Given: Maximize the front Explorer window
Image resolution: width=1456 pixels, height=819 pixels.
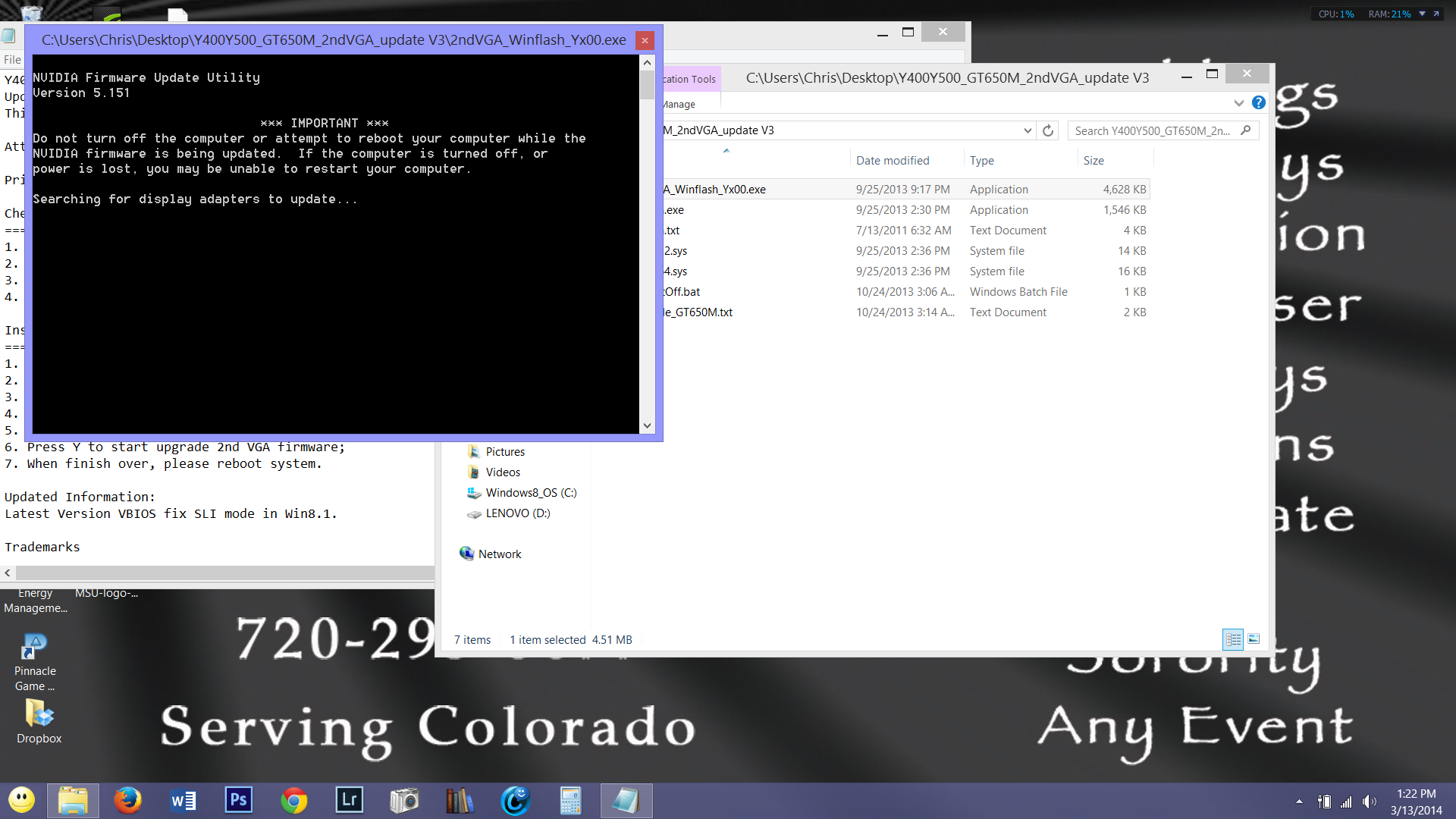Looking at the screenshot, I should [1212, 74].
